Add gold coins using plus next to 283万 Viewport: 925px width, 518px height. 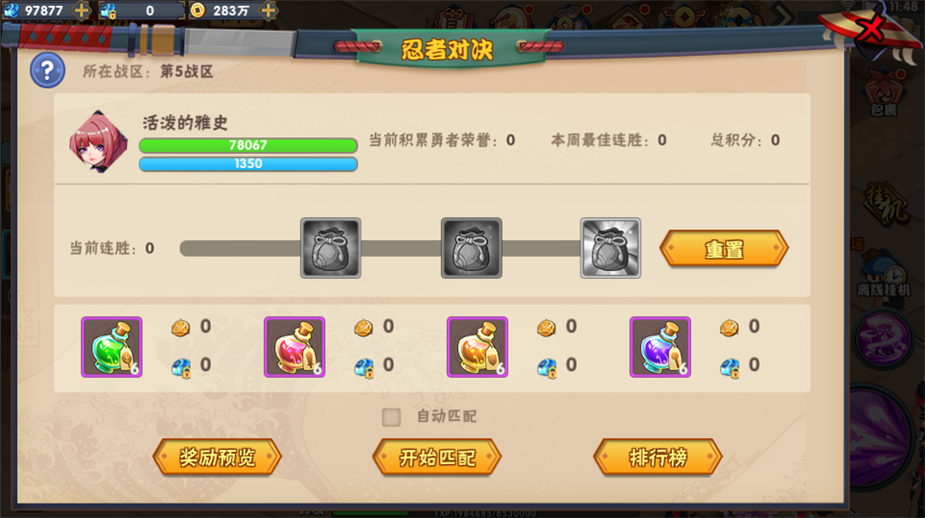(x=268, y=10)
